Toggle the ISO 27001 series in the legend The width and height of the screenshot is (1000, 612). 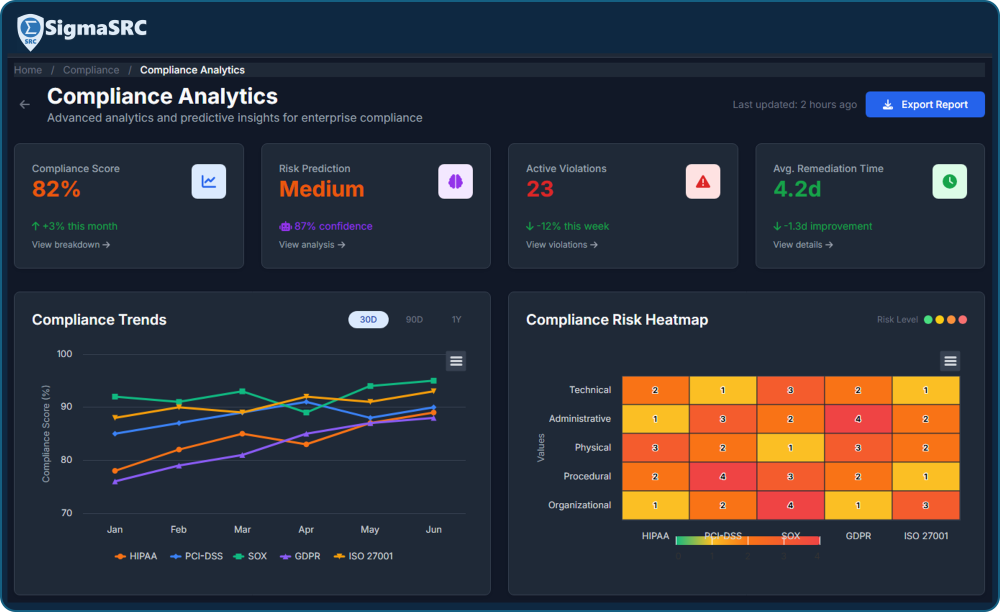(364, 557)
